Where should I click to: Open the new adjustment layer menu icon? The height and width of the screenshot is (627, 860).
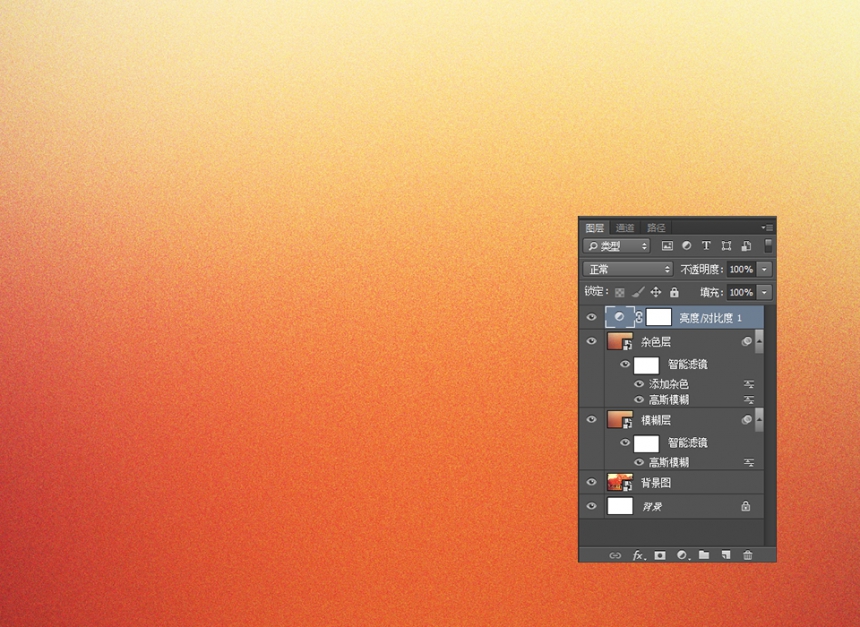pos(682,555)
